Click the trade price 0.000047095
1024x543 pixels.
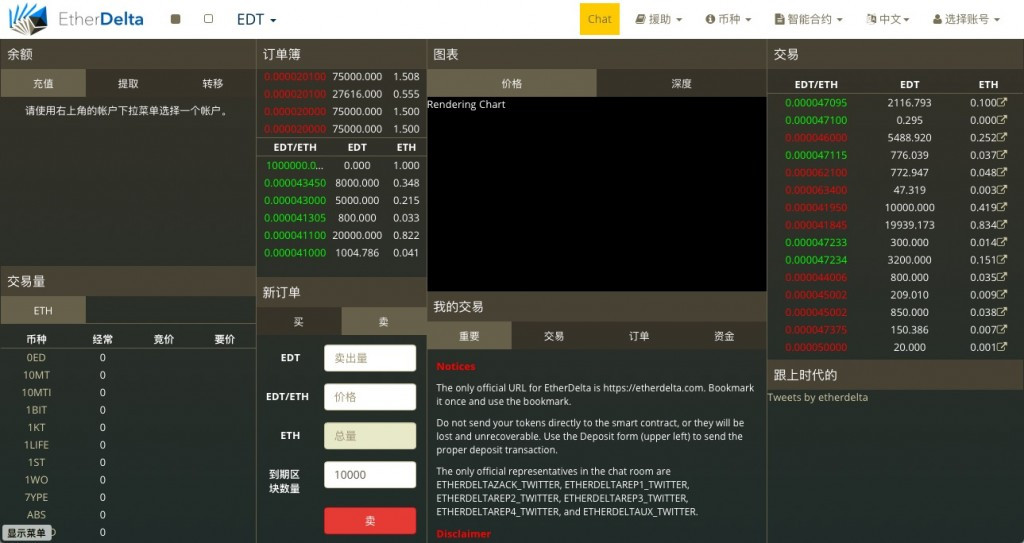tap(816, 103)
